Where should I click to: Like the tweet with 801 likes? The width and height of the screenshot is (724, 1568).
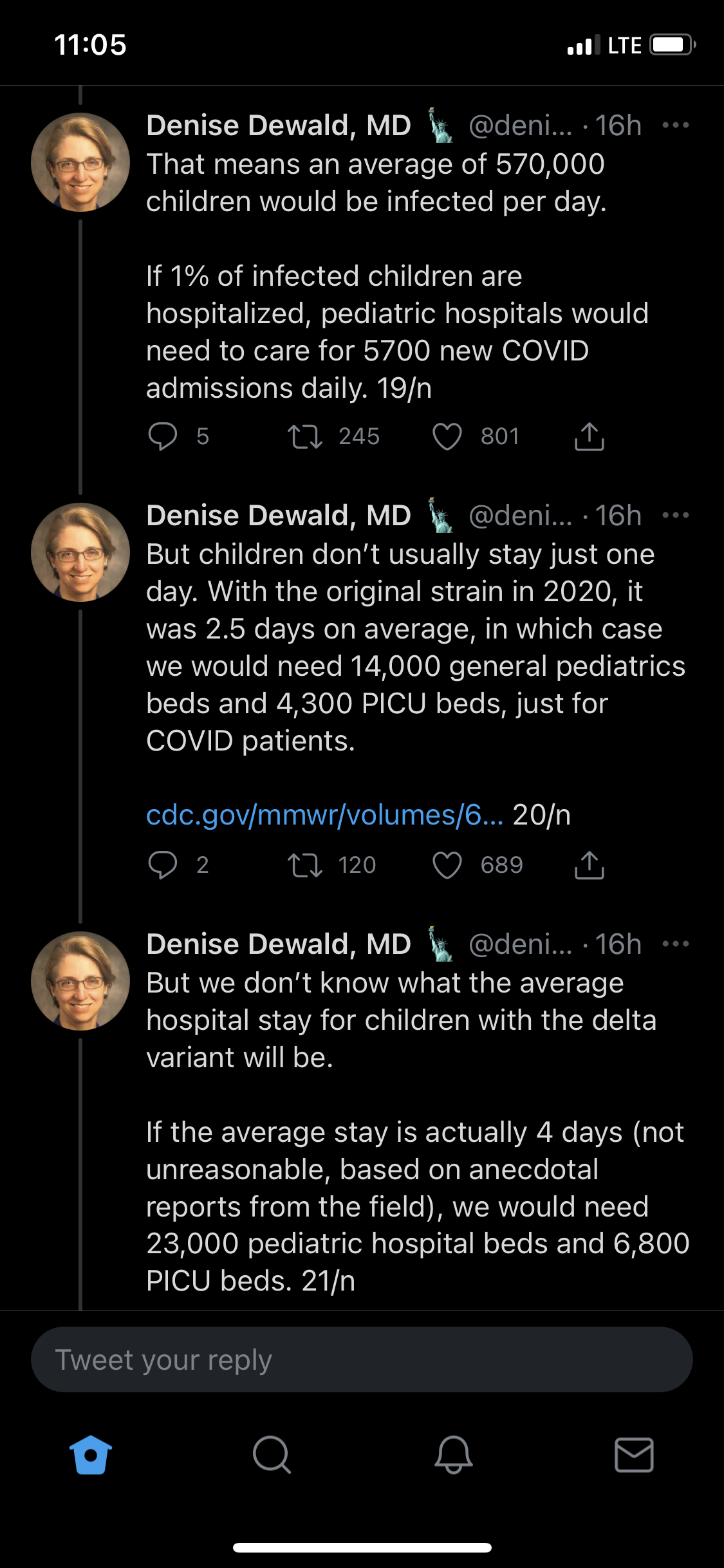pyautogui.click(x=447, y=436)
